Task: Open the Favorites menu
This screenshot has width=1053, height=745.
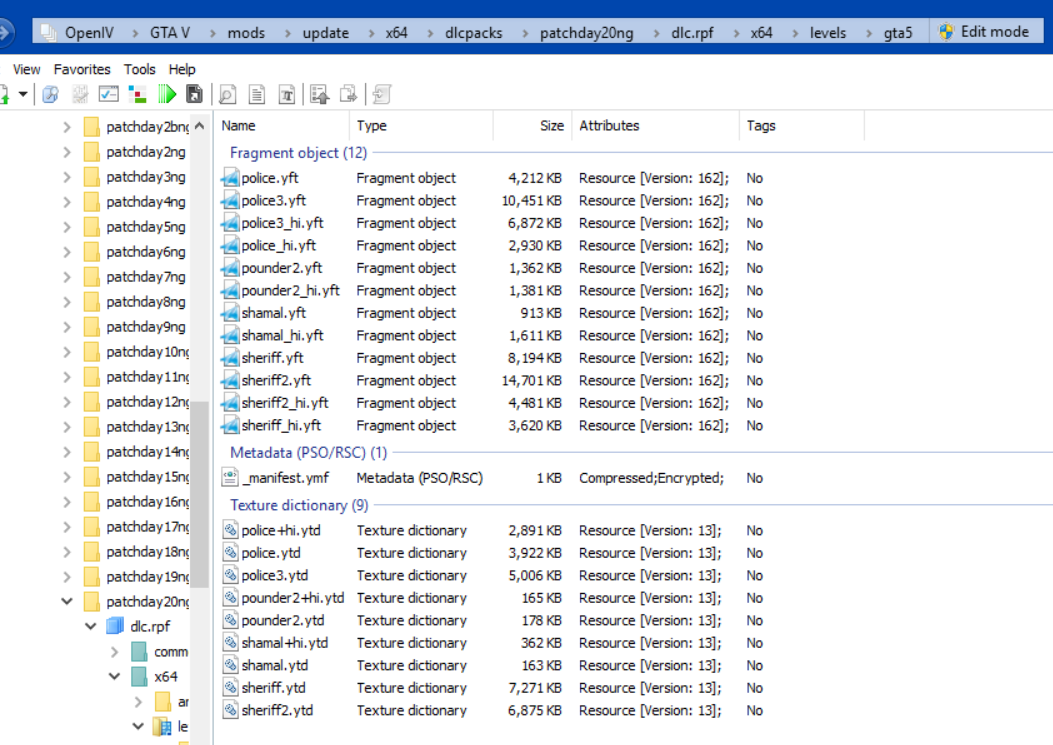Action: [82, 69]
